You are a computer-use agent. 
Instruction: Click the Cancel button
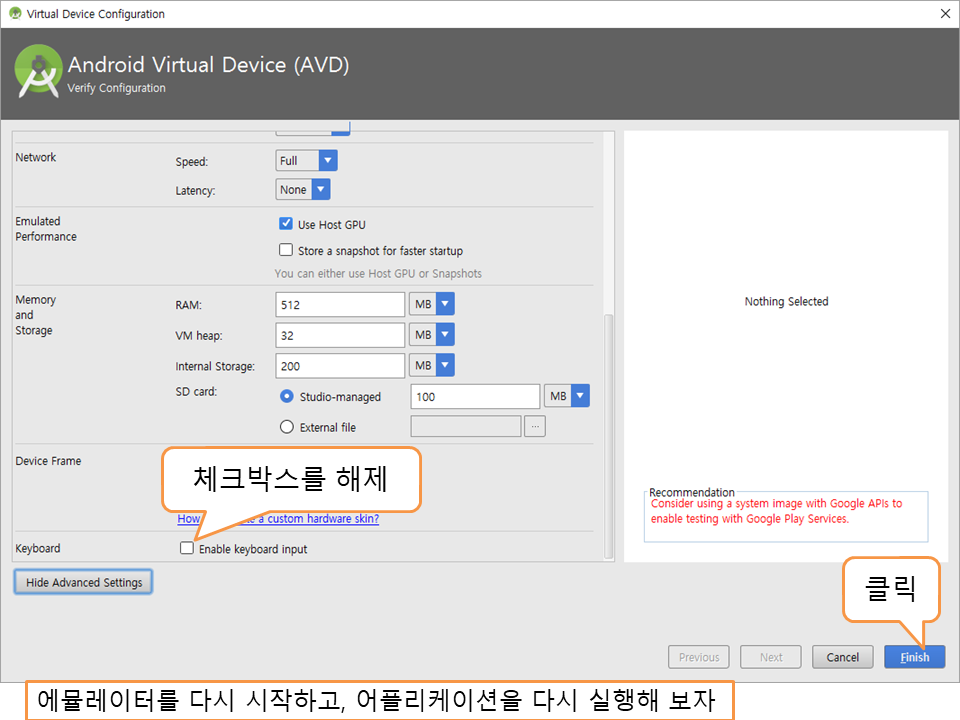coord(842,657)
